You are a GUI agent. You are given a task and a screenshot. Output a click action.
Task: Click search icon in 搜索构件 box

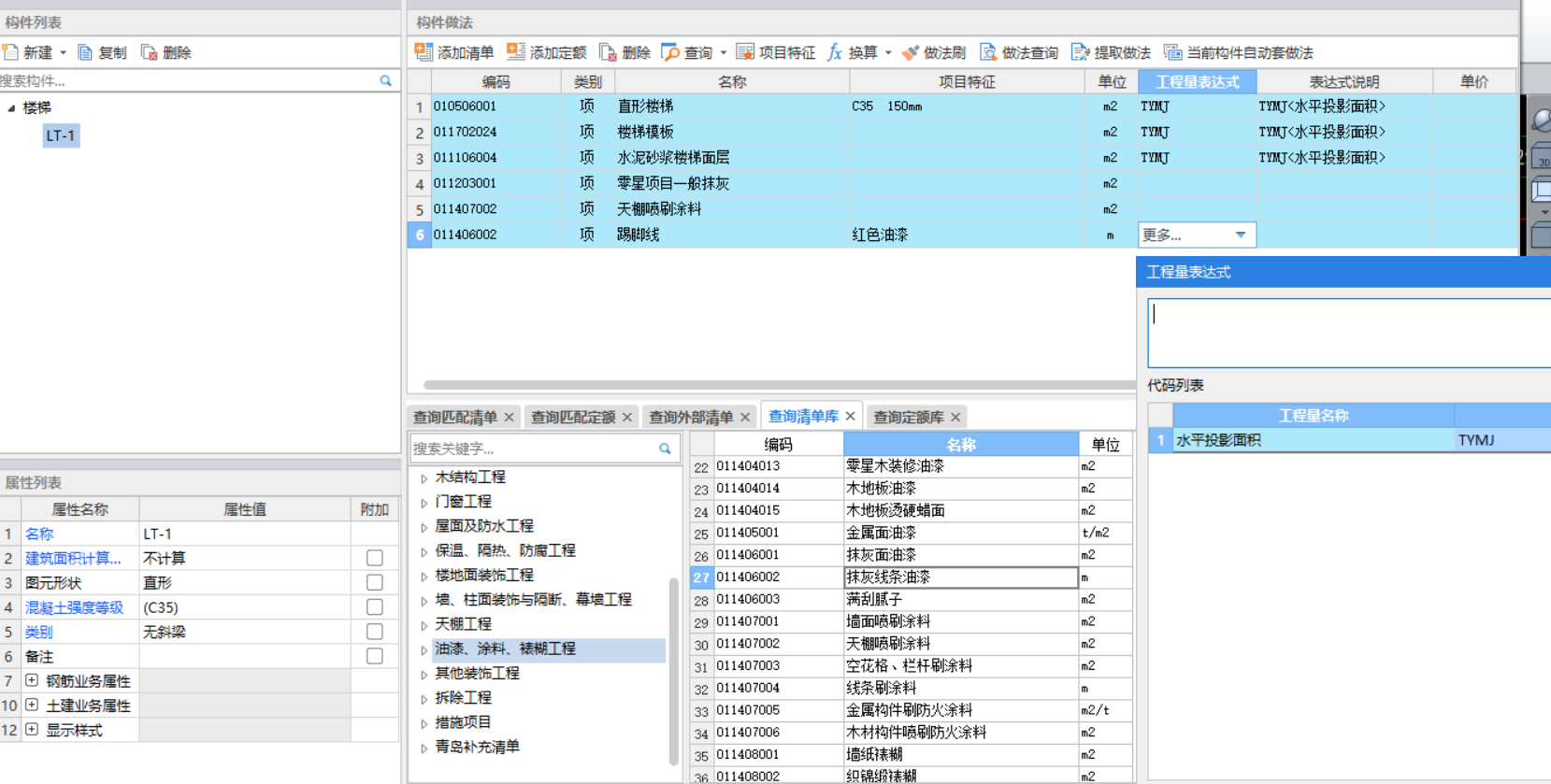tap(385, 81)
